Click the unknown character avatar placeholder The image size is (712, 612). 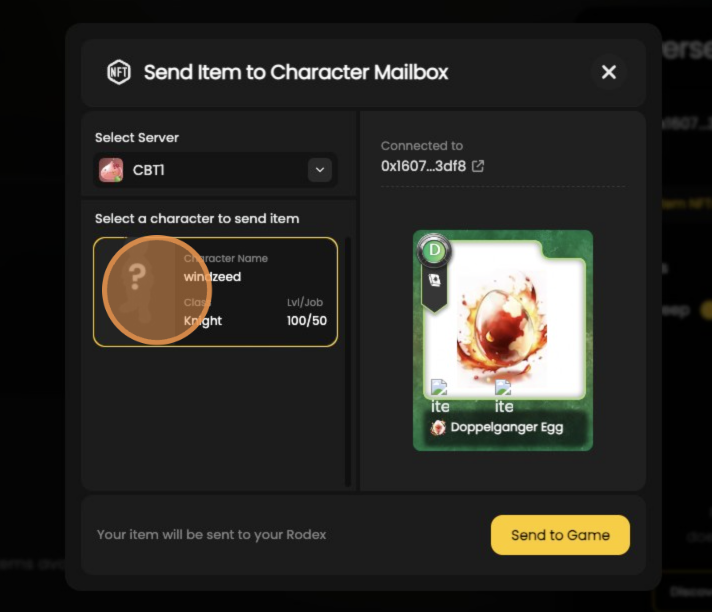(x=137, y=291)
